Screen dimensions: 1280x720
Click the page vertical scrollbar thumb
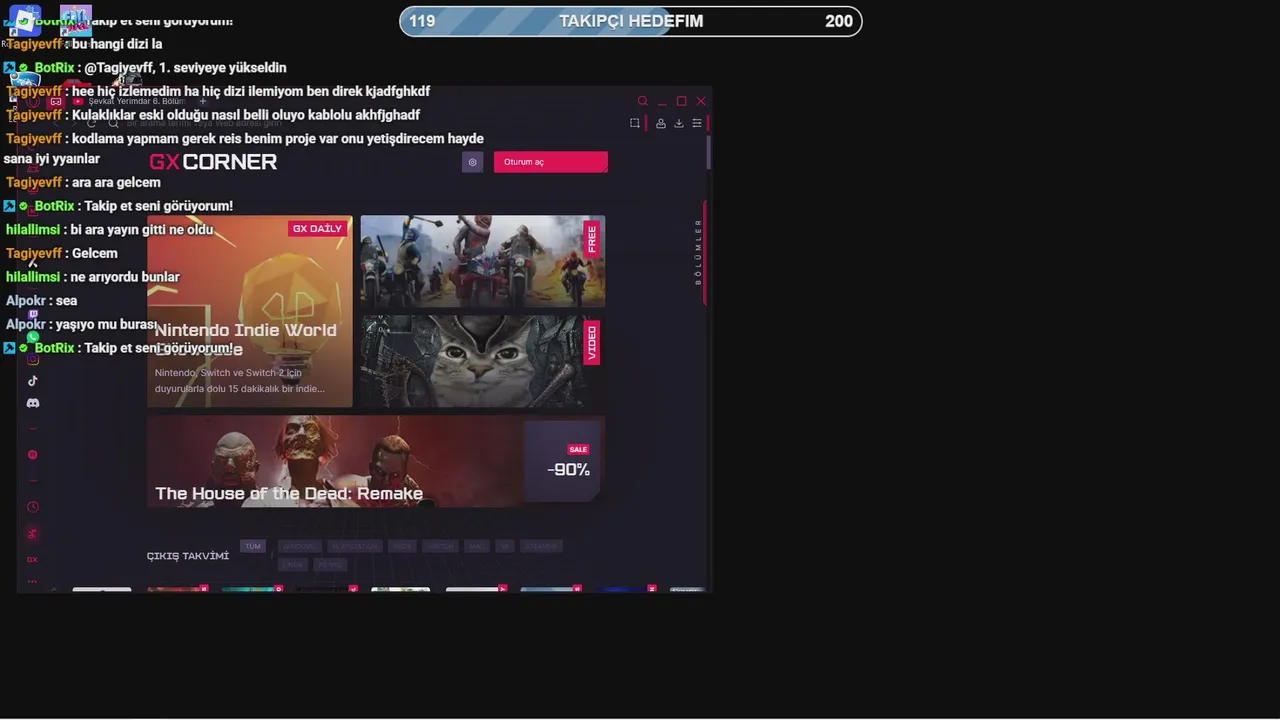[x=709, y=152]
